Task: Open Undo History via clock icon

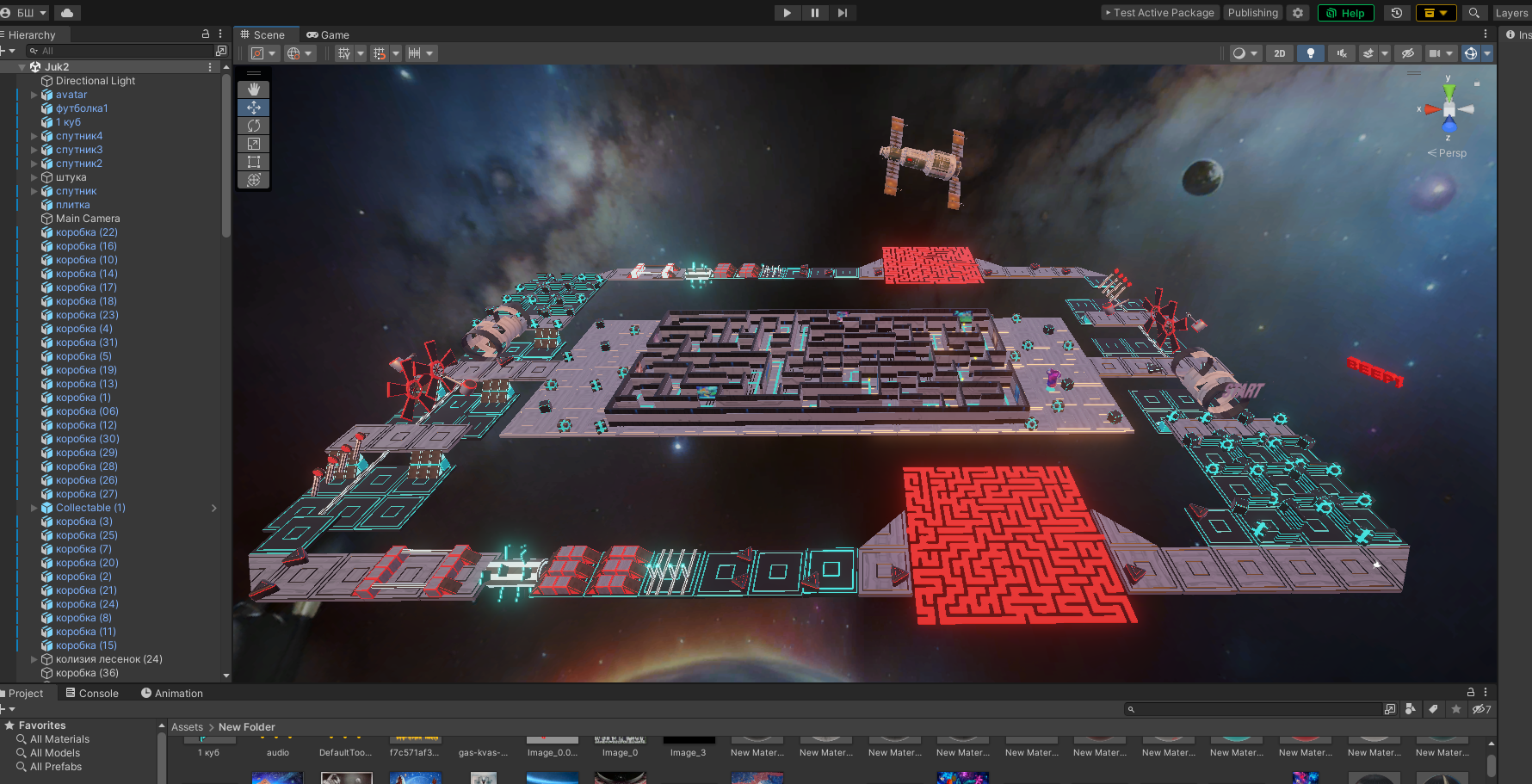Action: [x=1397, y=13]
